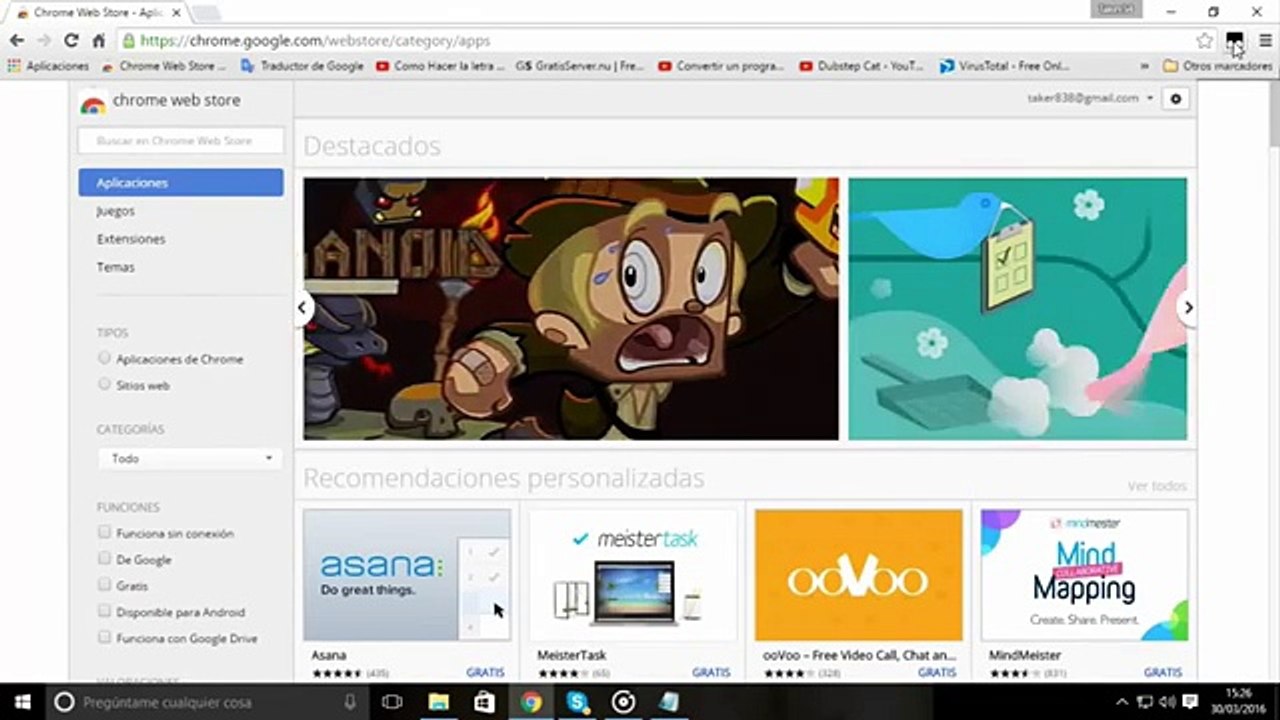Advance to the next featured slide
This screenshot has height=720, width=1280.
tap(1188, 308)
